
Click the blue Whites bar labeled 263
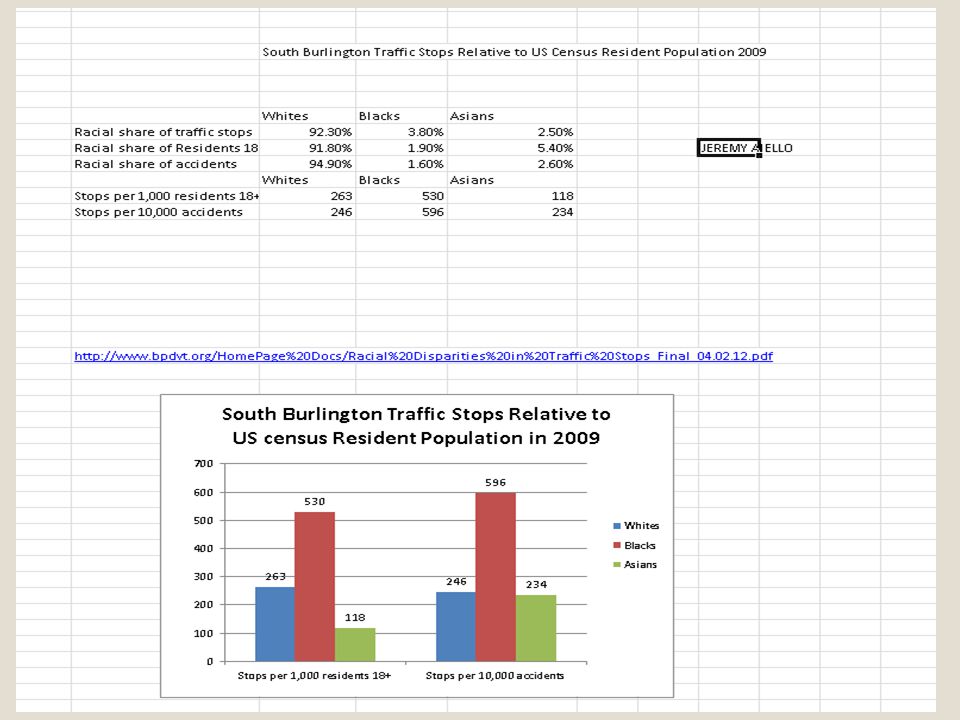275,624
